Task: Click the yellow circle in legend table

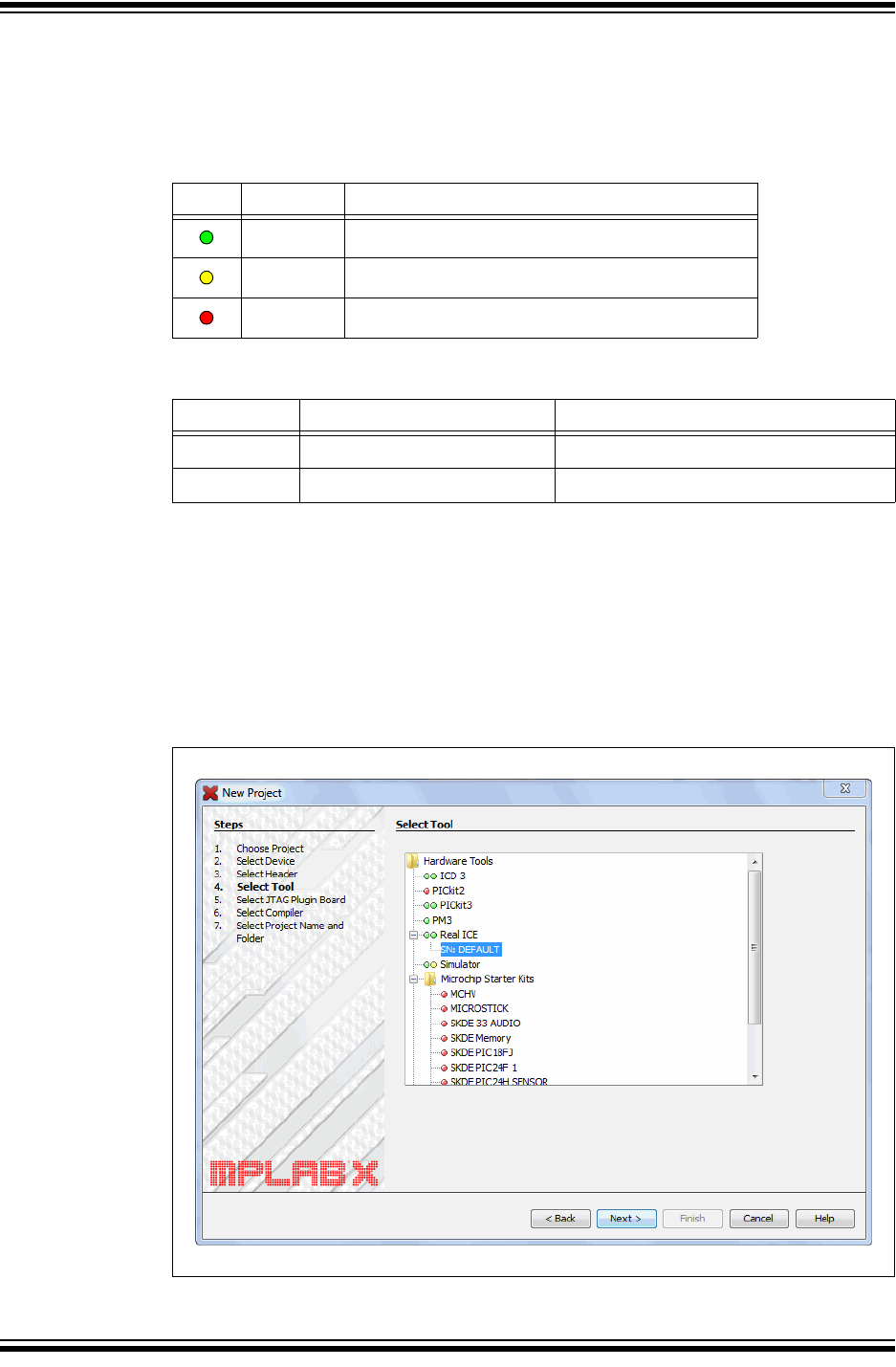Action: pos(207,277)
